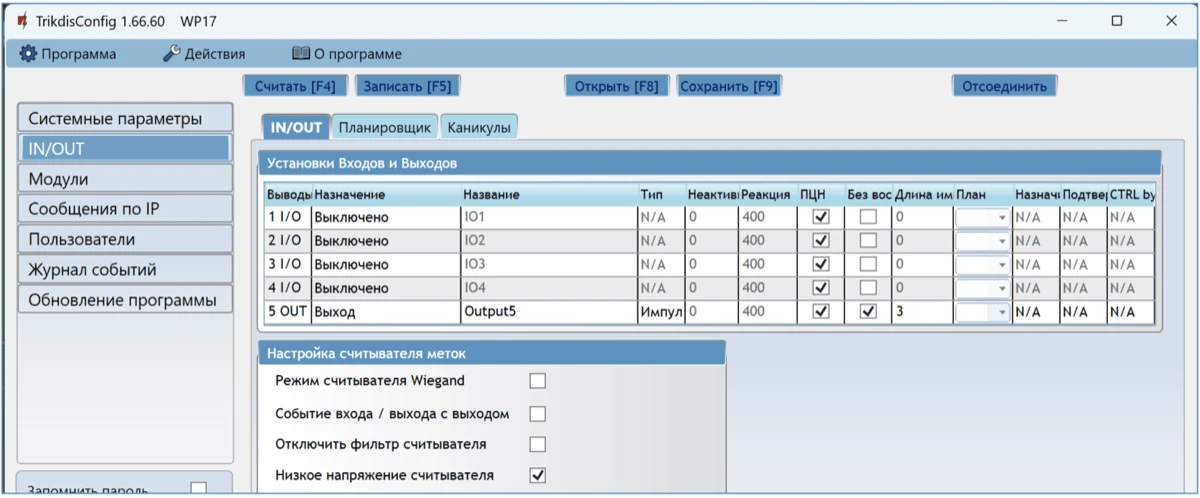Uncheck Низкое напряжение считывателя
1200x498 pixels.
(x=538, y=475)
